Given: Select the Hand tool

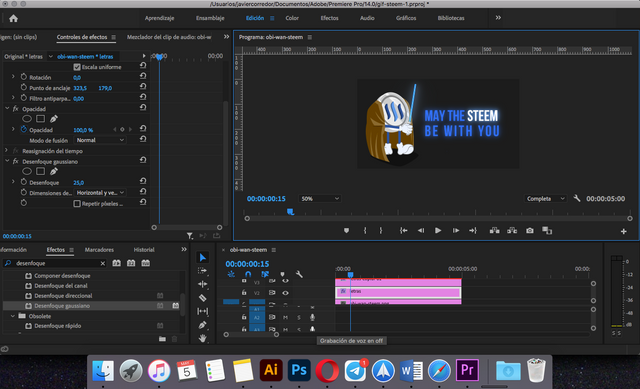Looking at the screenshot, I should point(202,338).
